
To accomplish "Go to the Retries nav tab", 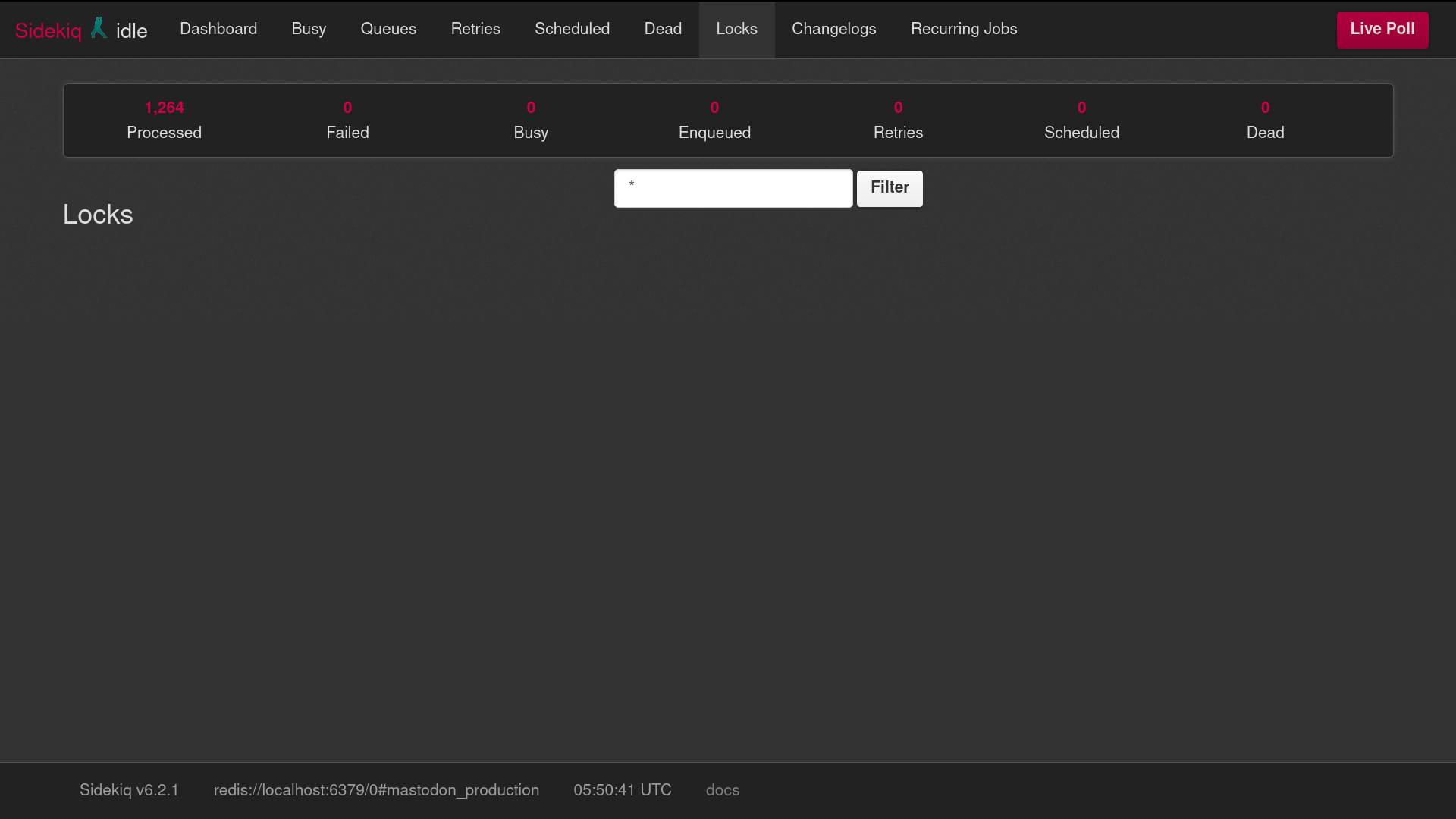I will tap(475, 29).
